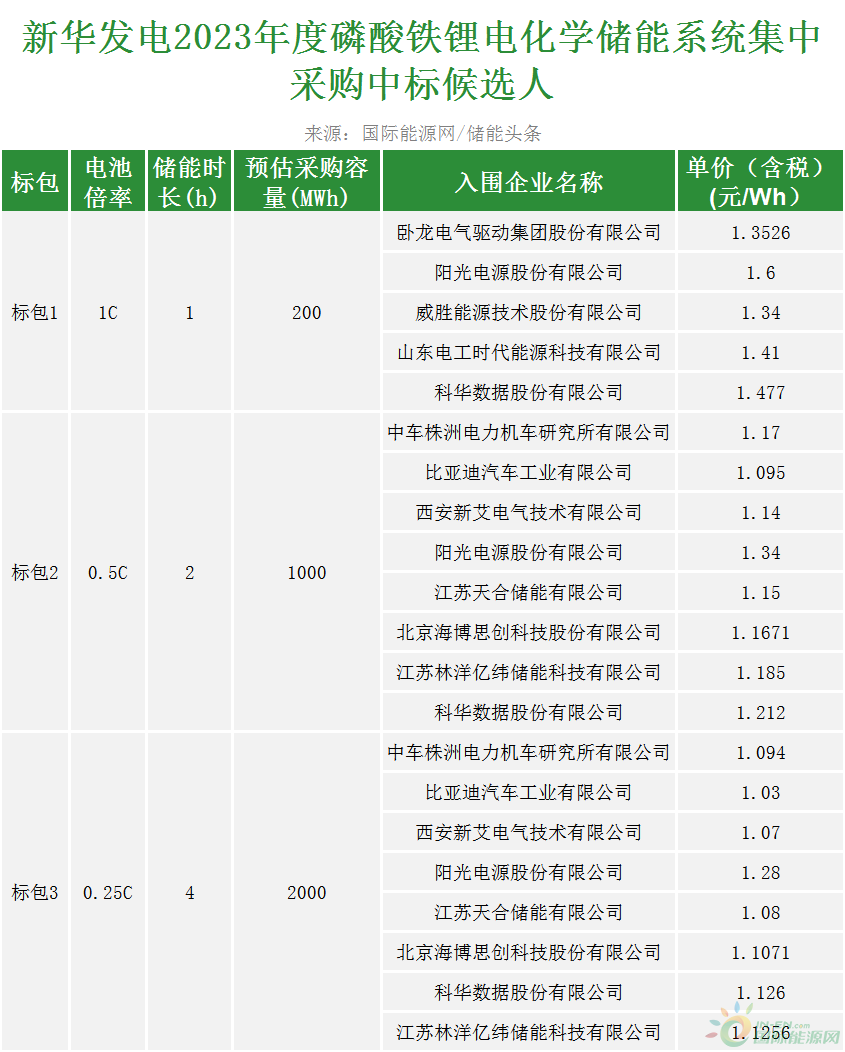Viewport: 845px width, 1052px height.
Task: Select the 1000 MWh capacity cell
Action: [x=307, y=573]
